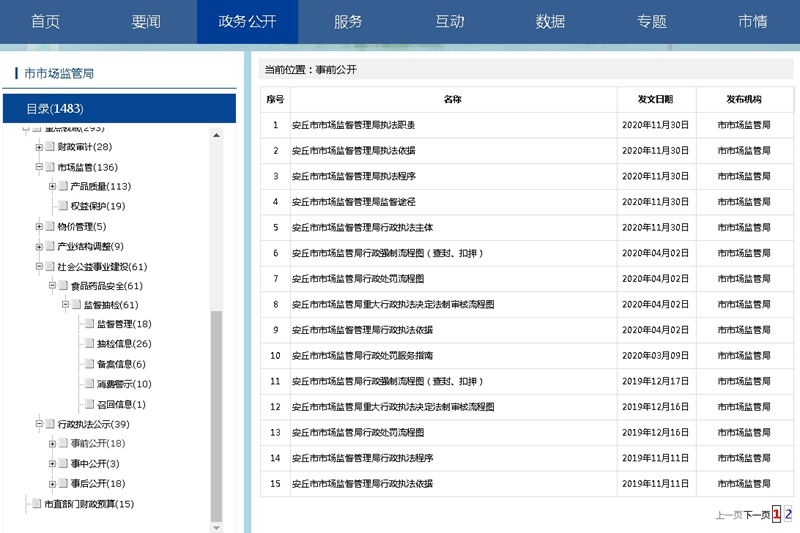
Task: Select 召回信息(1) in directory tree
Action: tap(121, 404)
